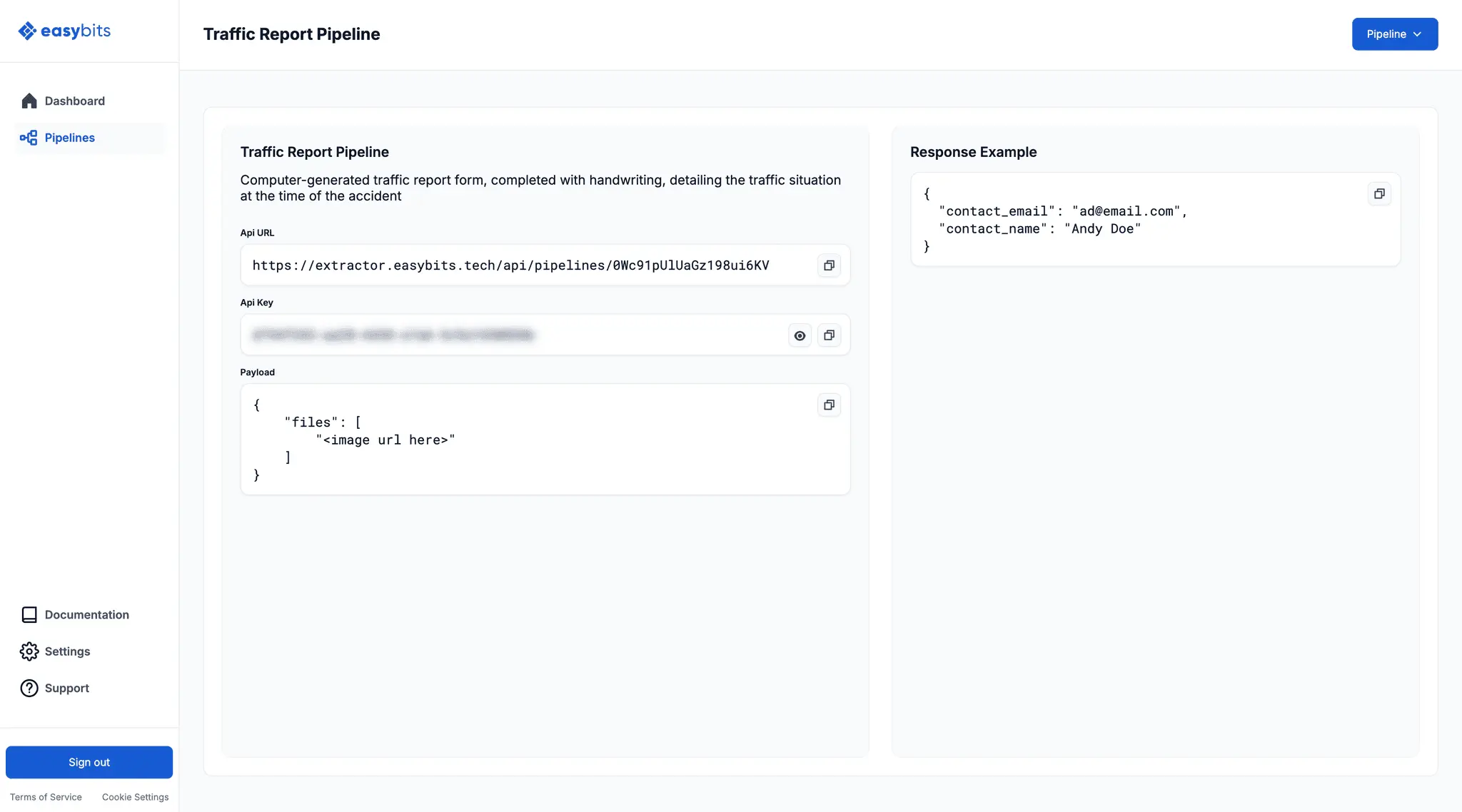Copy the Payload JSON

(829, 405)
